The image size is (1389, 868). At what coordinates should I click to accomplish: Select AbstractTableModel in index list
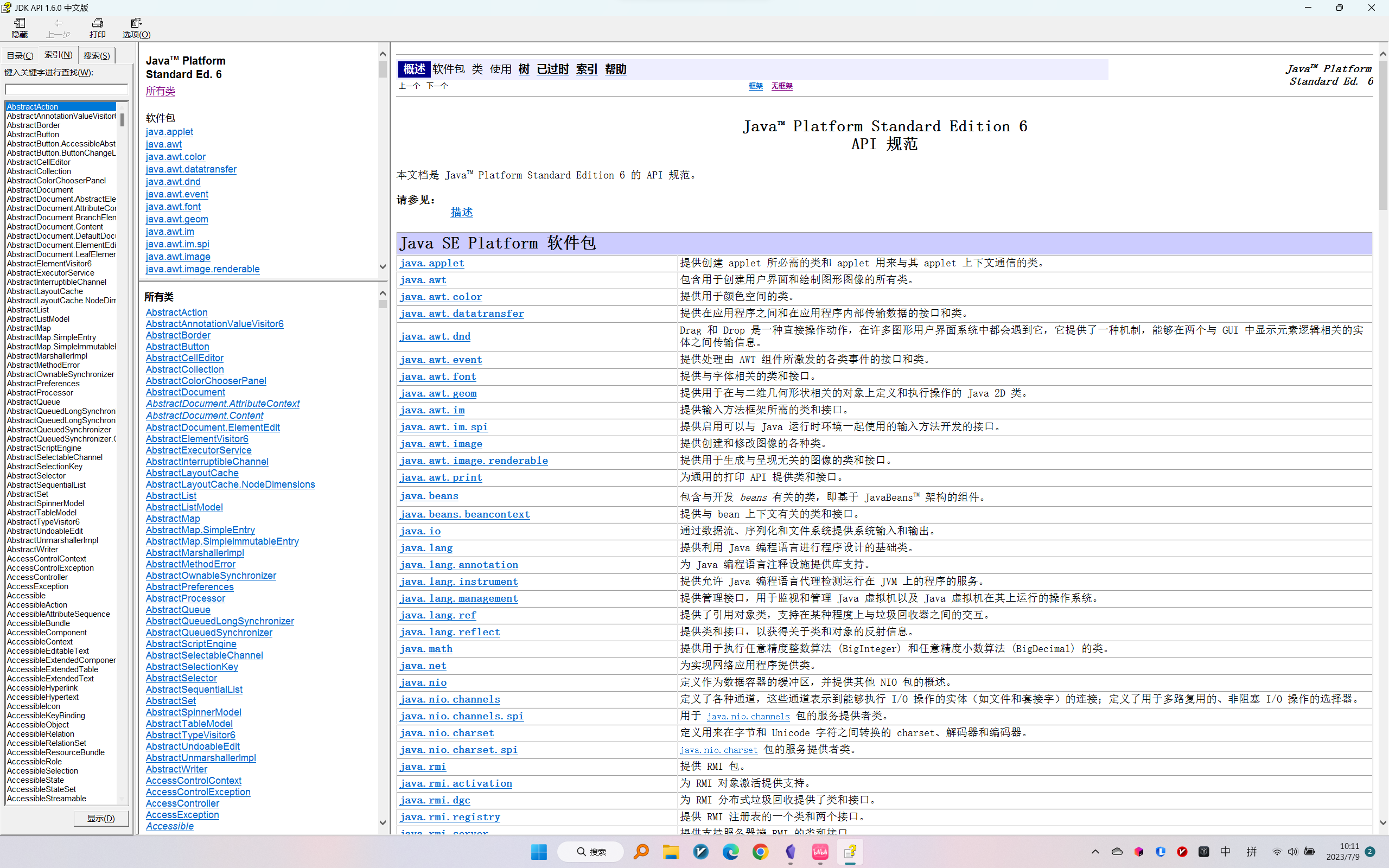pyautogui.click(x=41, y=513)
